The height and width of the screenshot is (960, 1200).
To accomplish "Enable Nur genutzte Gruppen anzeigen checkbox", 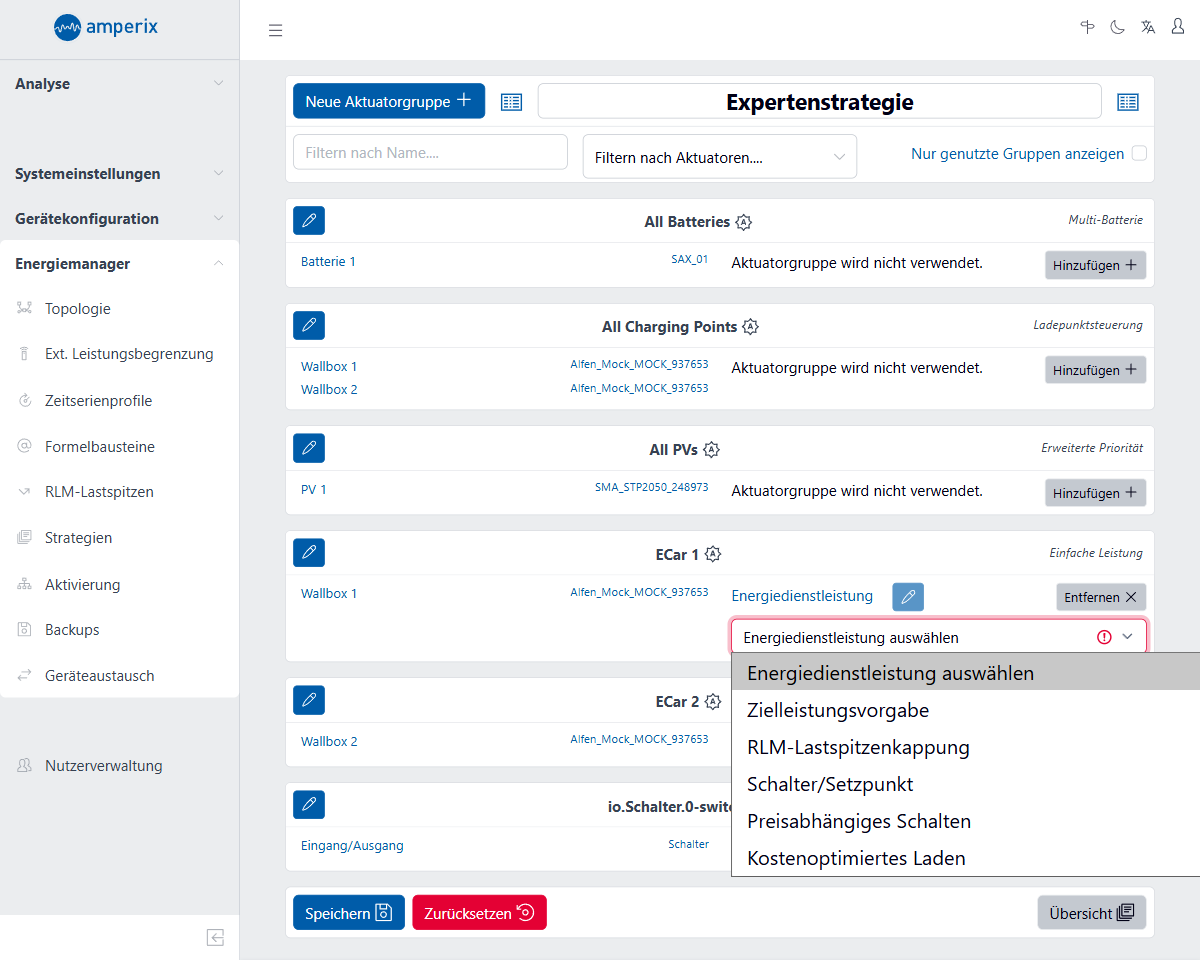I will (1138, 154).
